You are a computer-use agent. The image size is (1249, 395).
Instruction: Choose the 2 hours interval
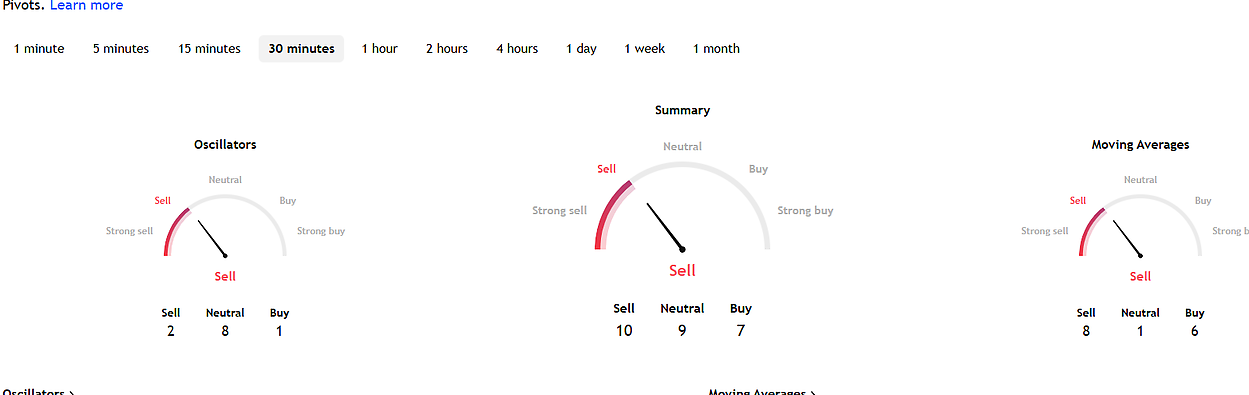pyautogui.click(x=447, y=49)
